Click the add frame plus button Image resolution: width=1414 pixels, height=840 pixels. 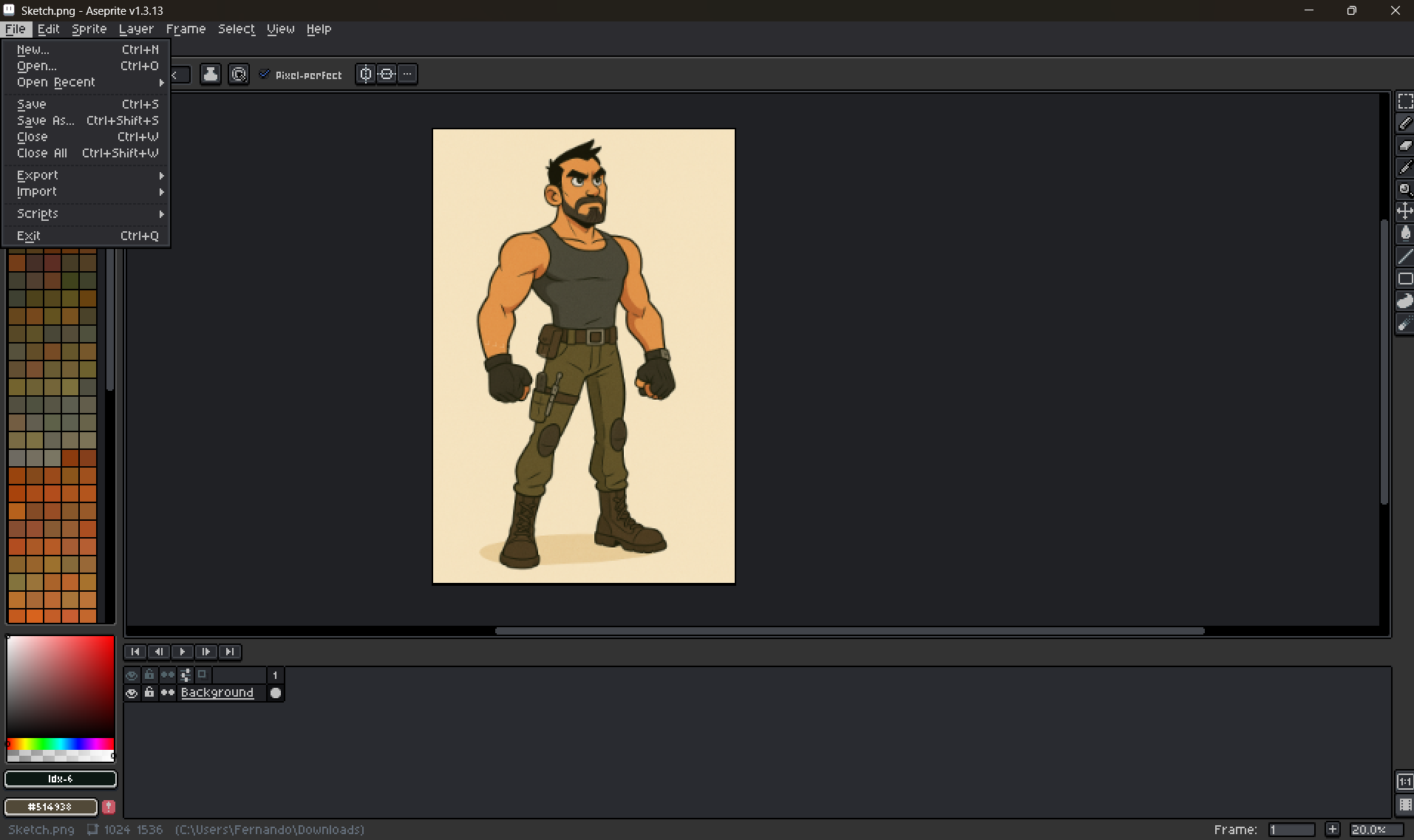tap(1332, 830)
